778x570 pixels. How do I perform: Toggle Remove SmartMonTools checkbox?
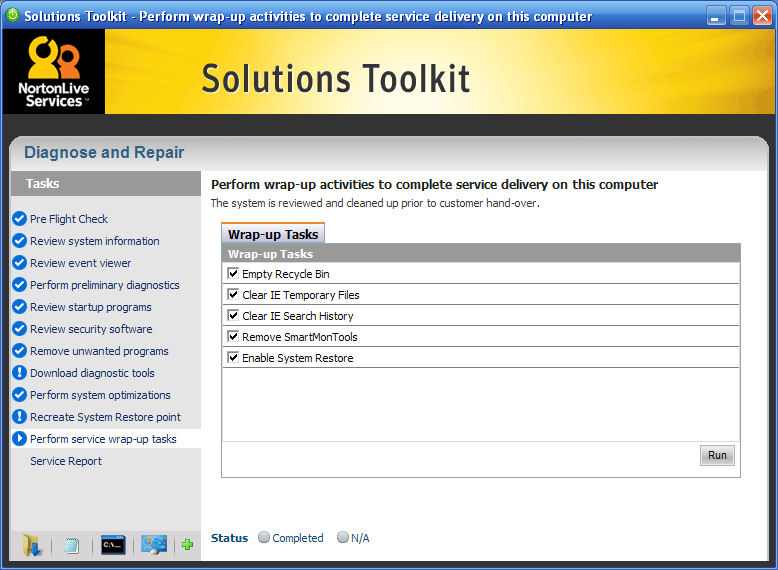click(x=233, y=336)
